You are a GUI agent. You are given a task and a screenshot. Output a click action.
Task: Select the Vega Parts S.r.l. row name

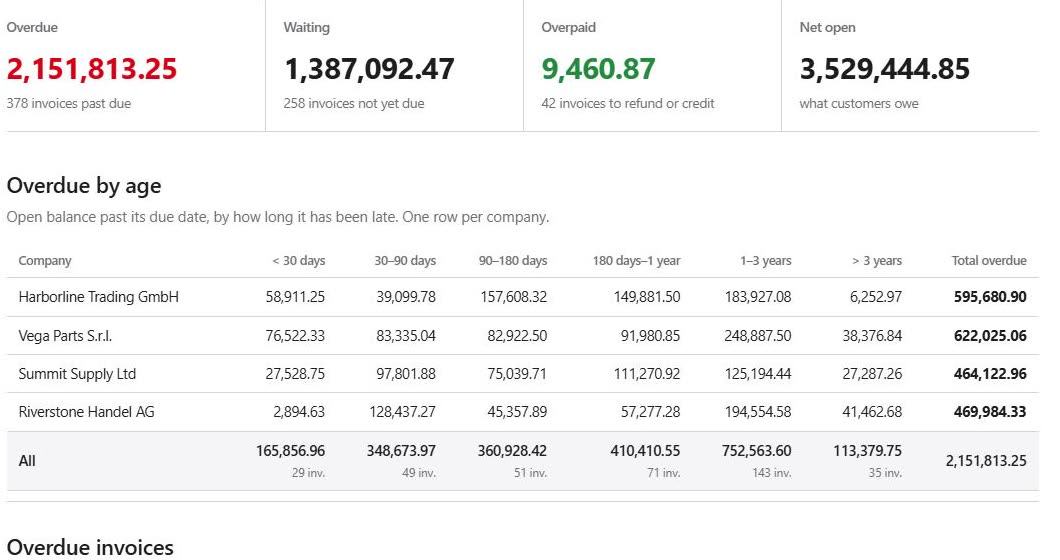(65, 336)
